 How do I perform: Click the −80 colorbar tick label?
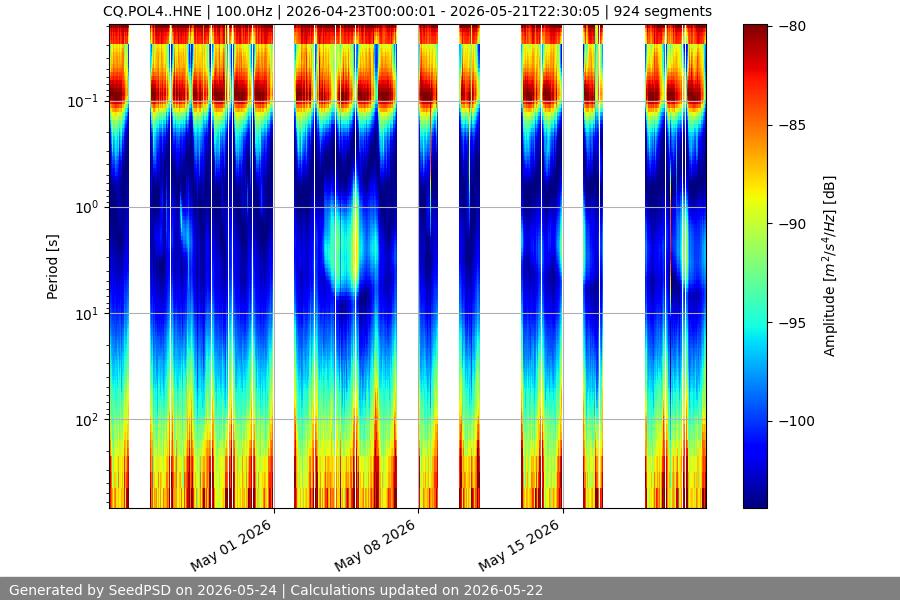click(x=793, y=26)
